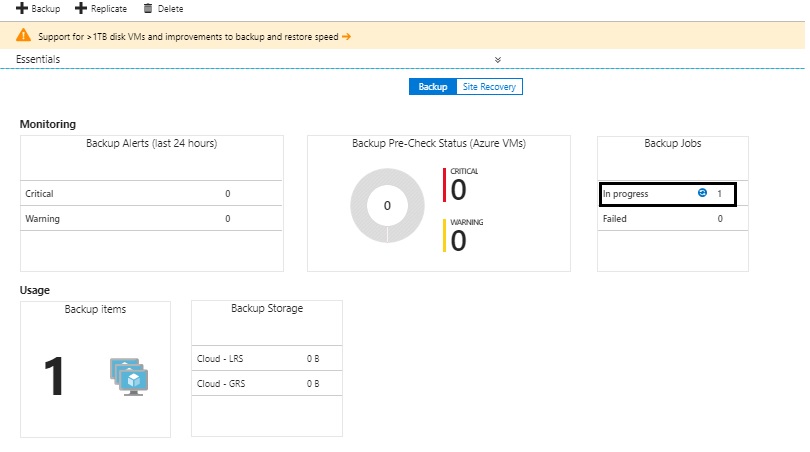Expand the Essentials section chevron
Viewport: 810px width, 452px height.
pyautogui.click(x=497, y=60)
